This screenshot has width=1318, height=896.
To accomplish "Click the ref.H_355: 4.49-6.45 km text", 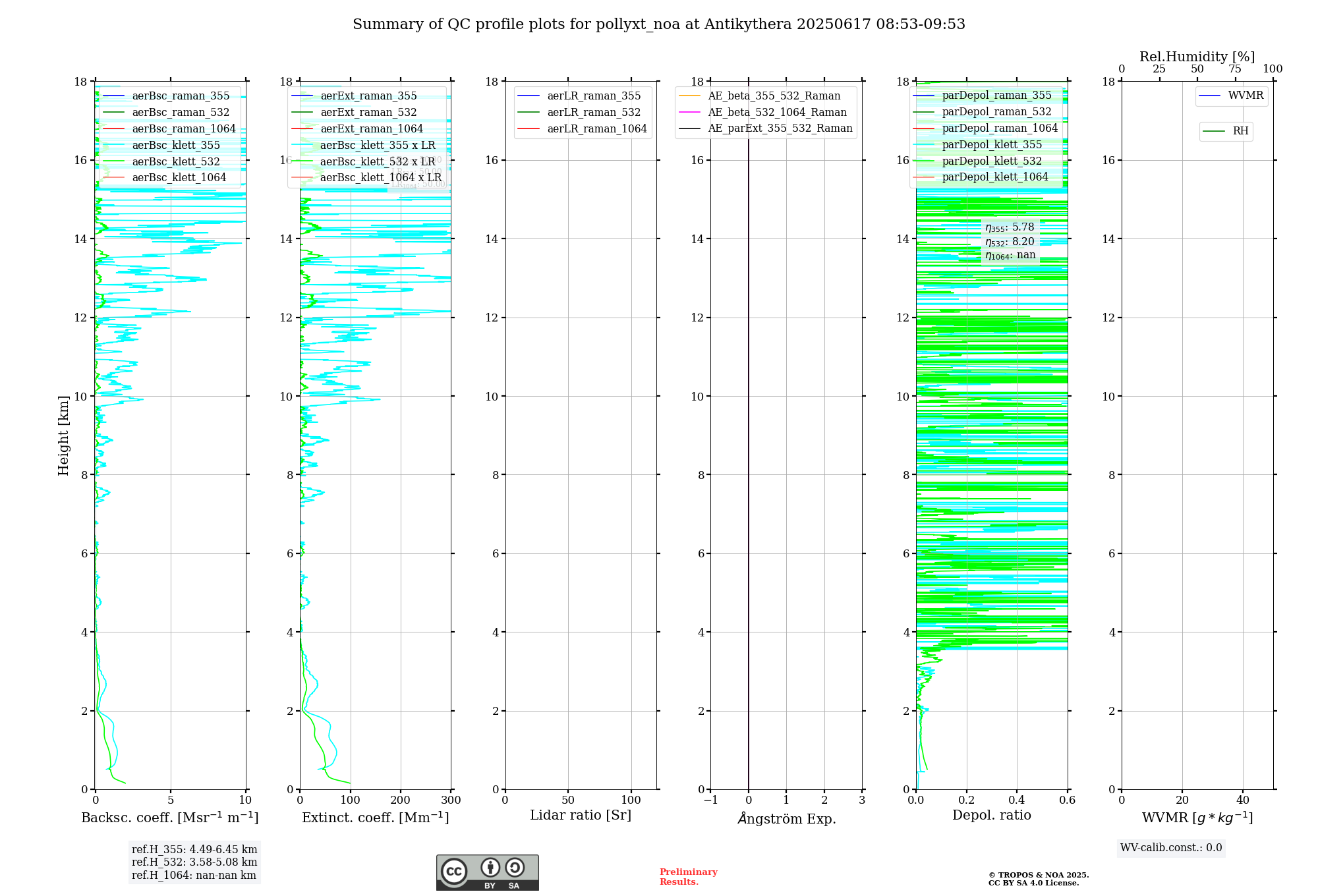I will [194, 850].
